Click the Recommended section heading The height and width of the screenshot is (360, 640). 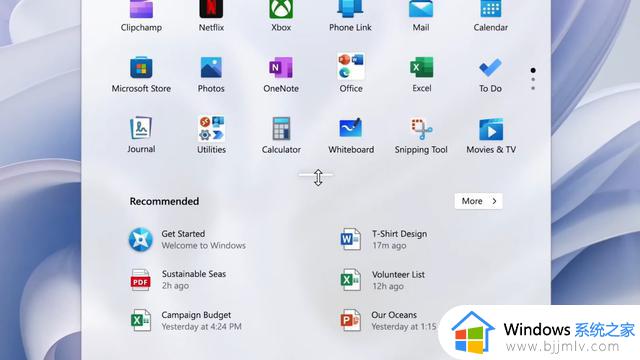(x=164, y=201)
